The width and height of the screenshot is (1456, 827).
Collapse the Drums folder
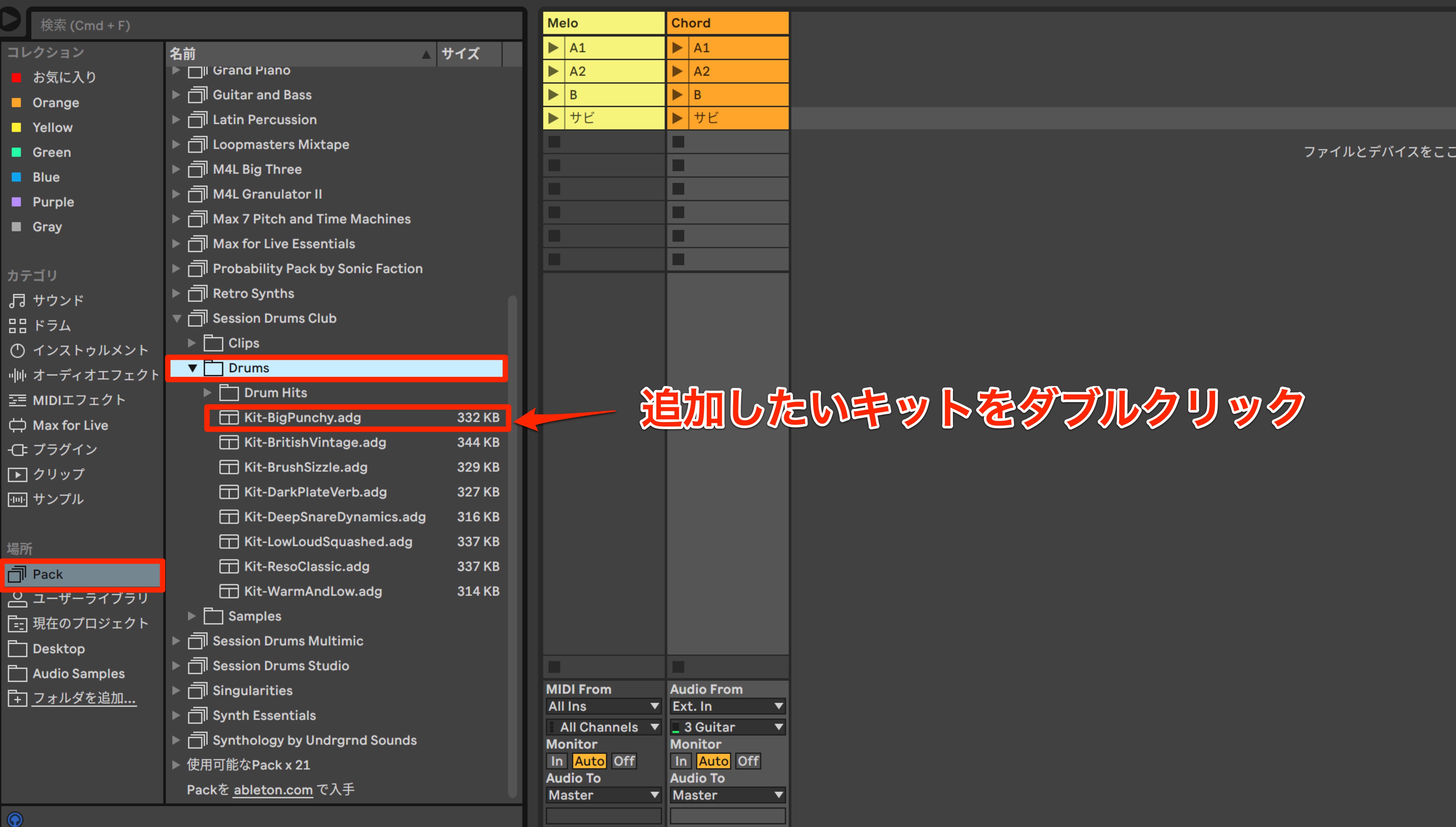point(192,368)
